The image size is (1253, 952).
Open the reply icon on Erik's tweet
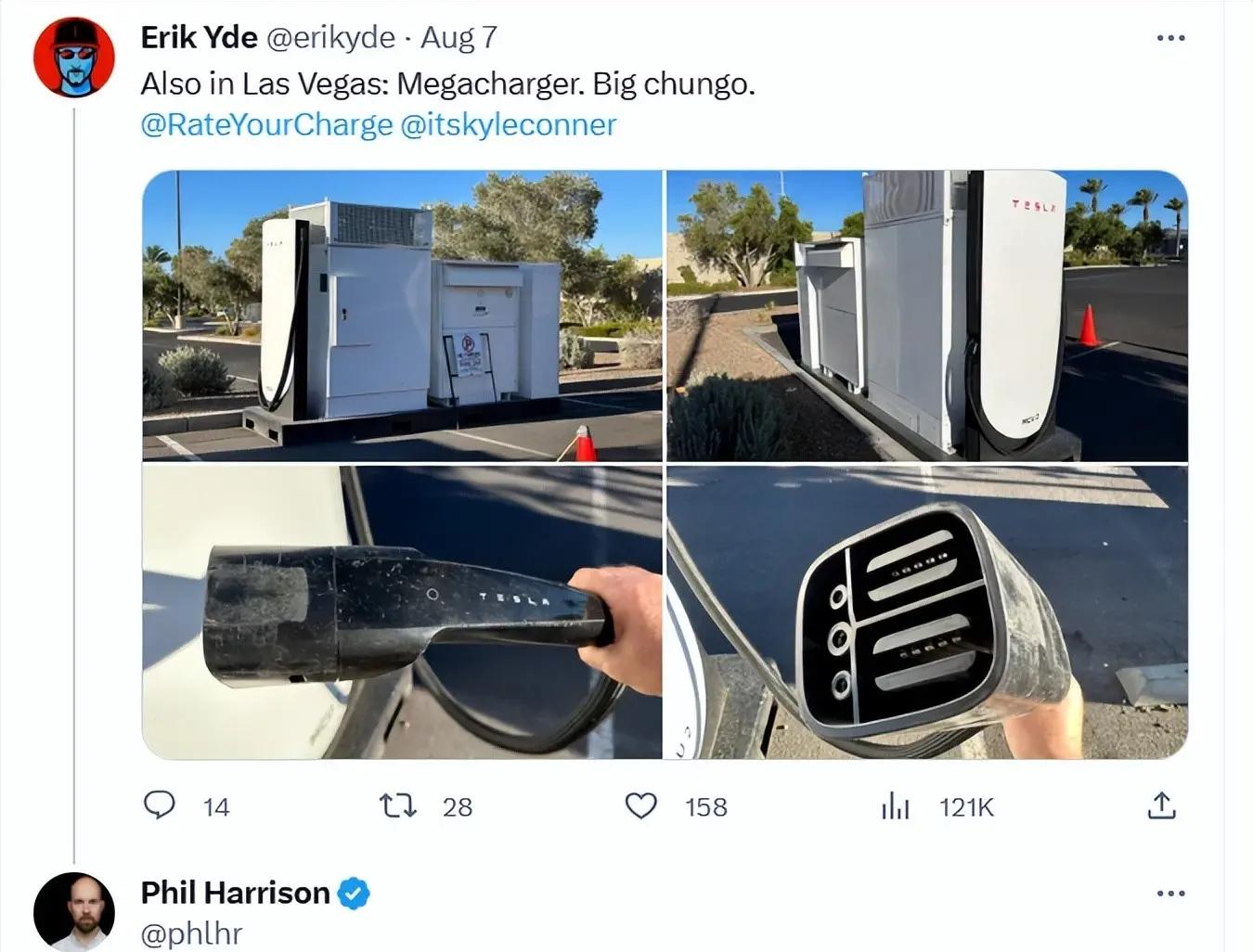click(x=160, y=804)
